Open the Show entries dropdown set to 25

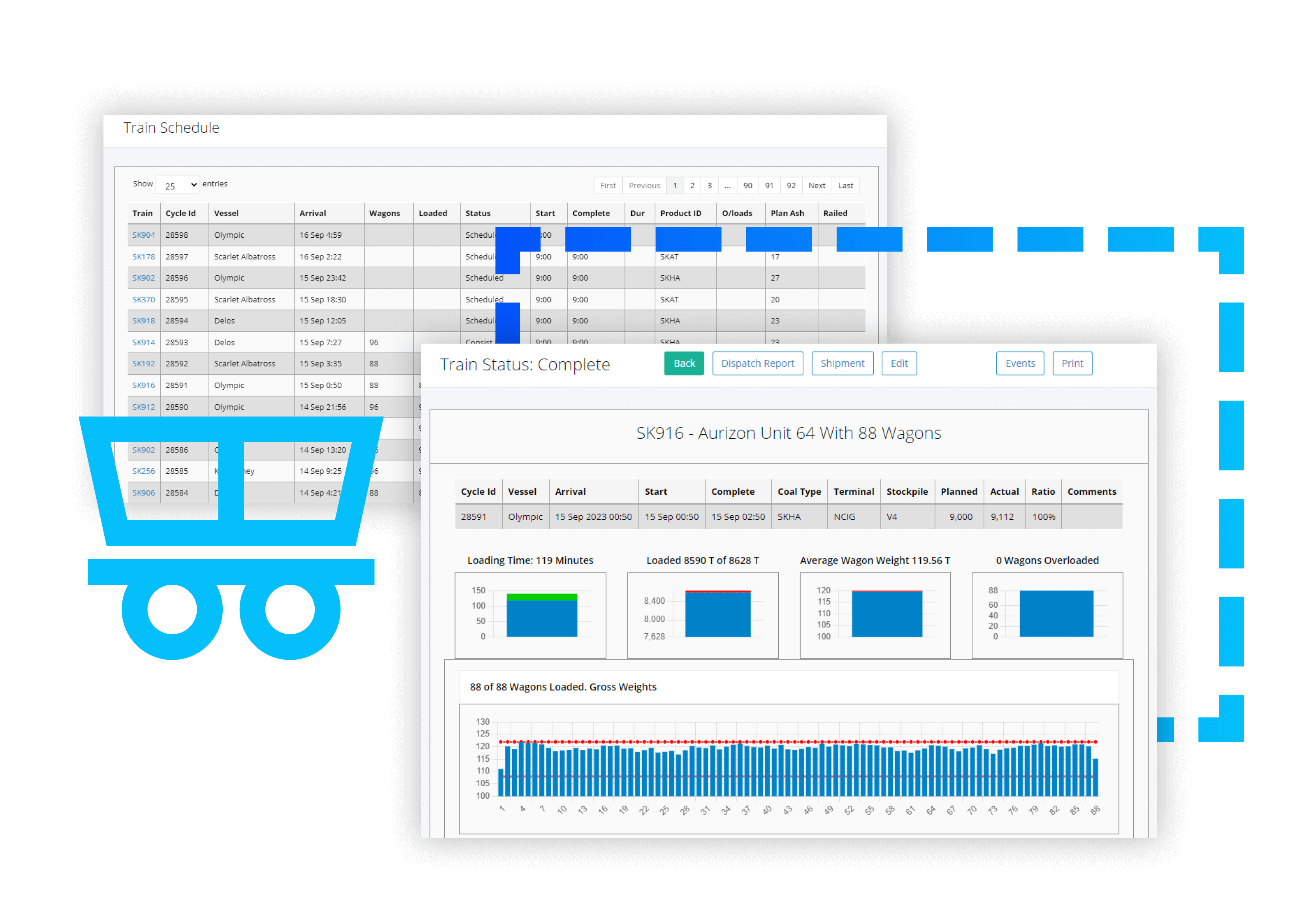click(177, 186)
